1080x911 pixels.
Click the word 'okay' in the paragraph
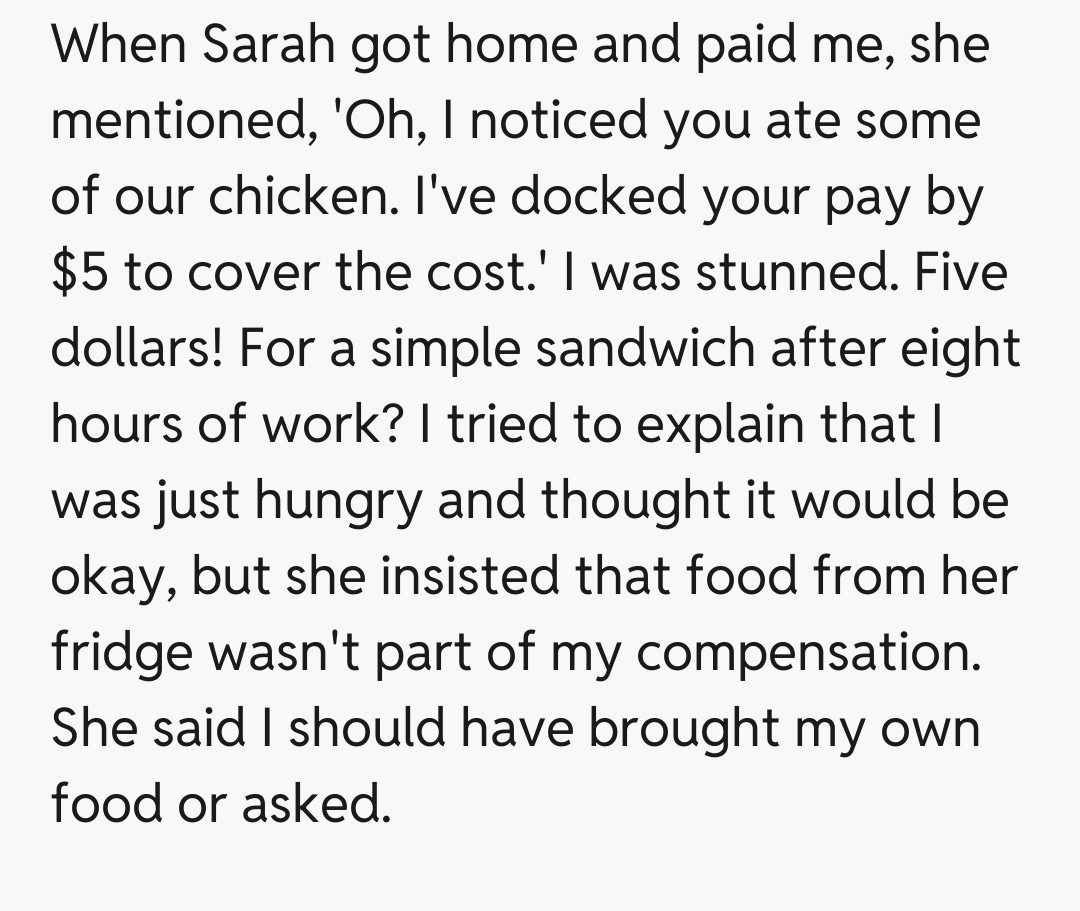pos(105,576)
